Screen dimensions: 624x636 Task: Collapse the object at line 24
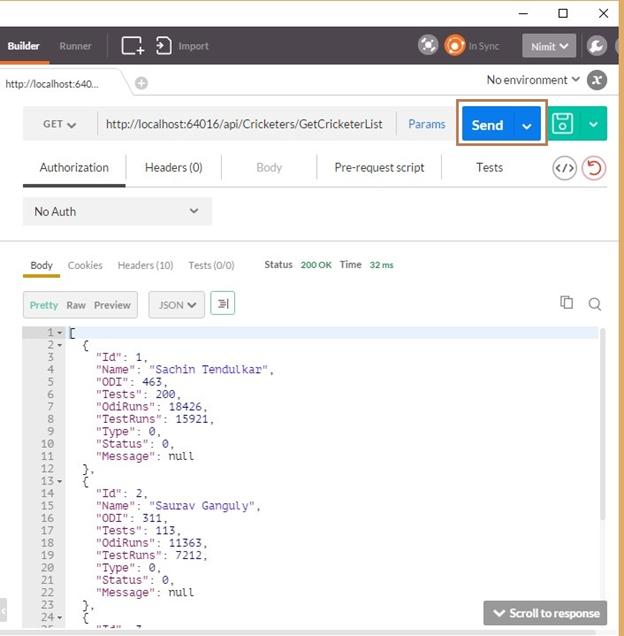pyautogui.click(x=60, y=618)
